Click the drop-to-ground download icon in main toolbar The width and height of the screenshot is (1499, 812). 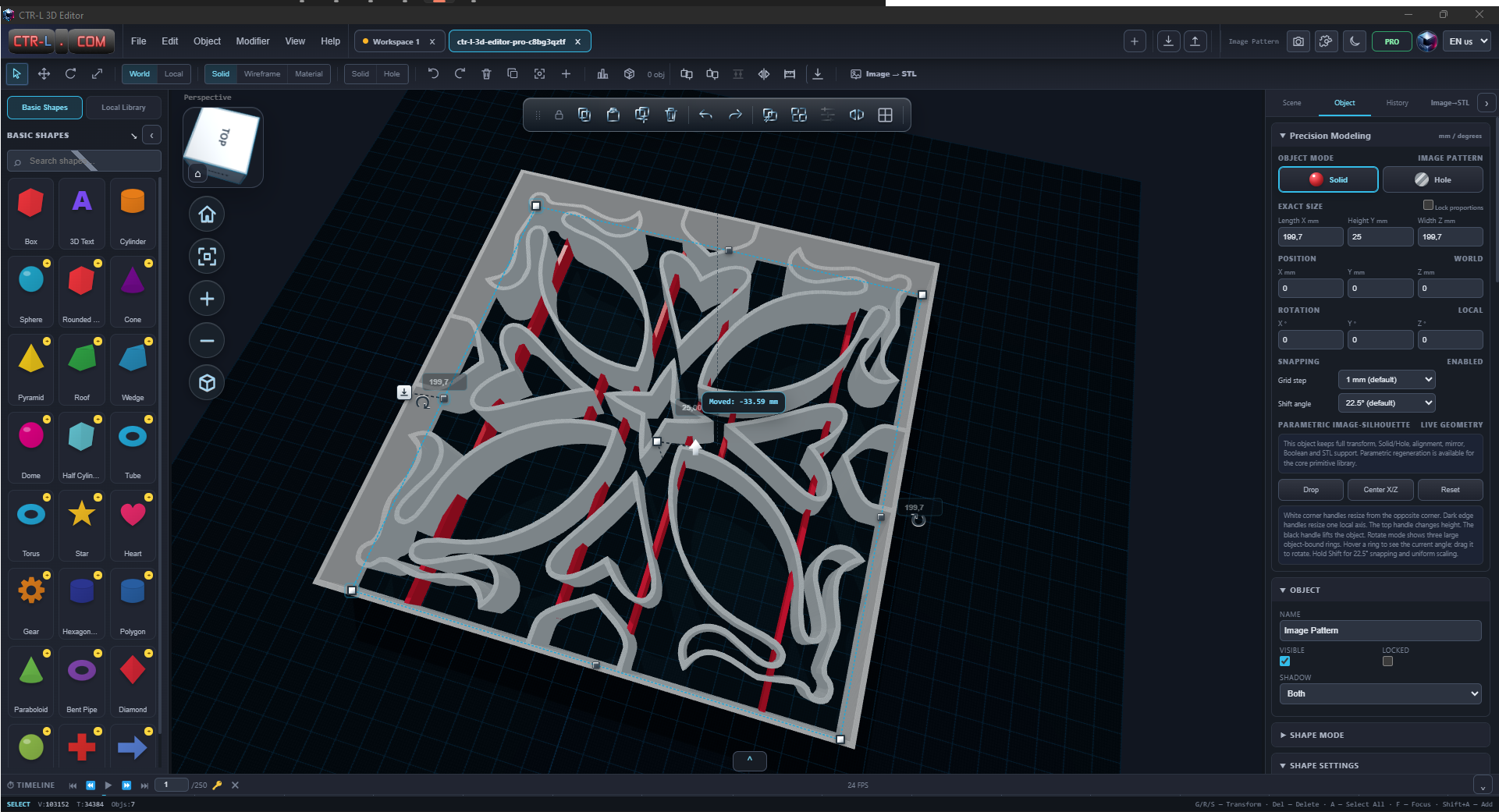point(818,74)
